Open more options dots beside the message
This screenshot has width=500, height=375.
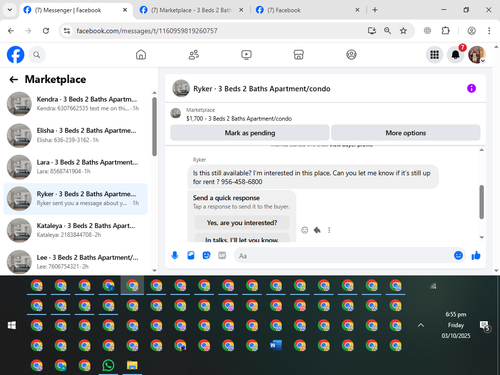click(x=329, y=230)
